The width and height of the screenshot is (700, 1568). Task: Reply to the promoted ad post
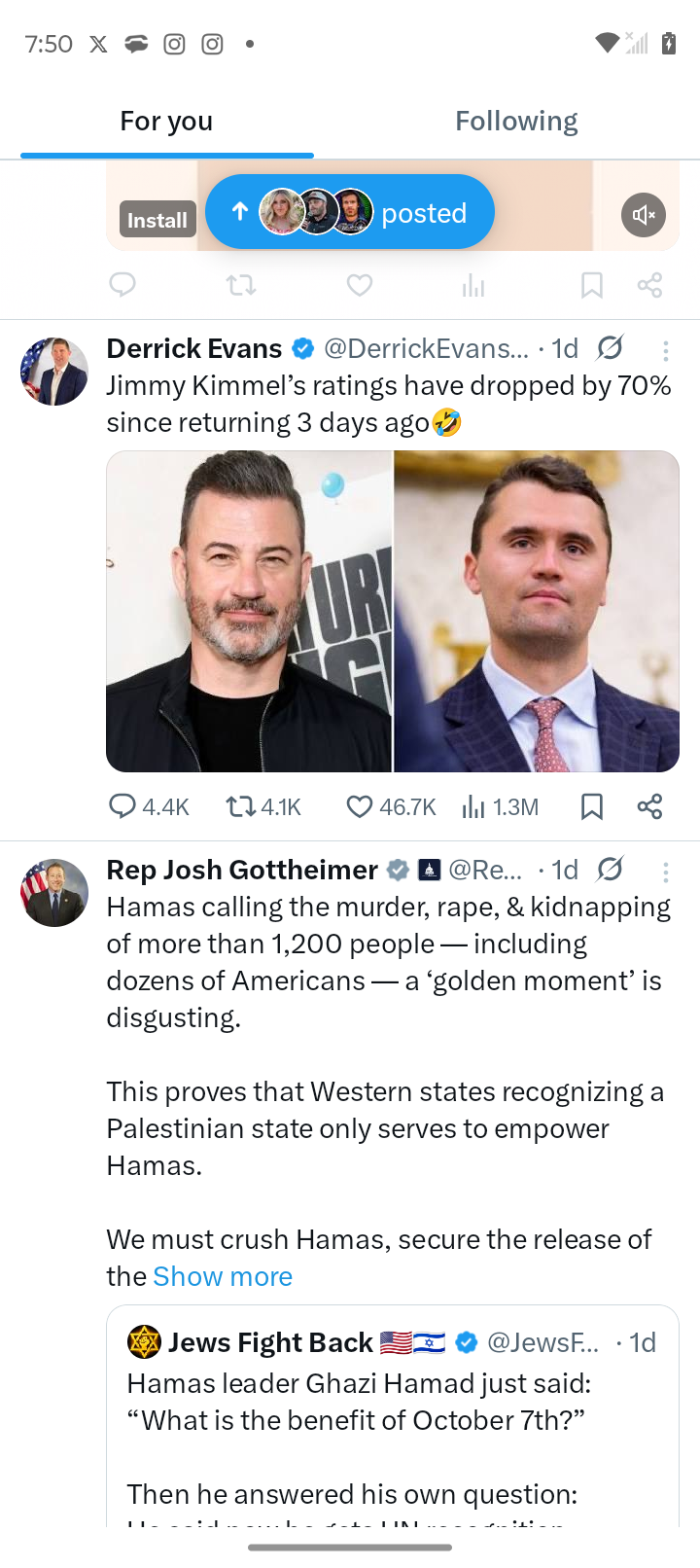pyautogui.click(x=122, y=285)
